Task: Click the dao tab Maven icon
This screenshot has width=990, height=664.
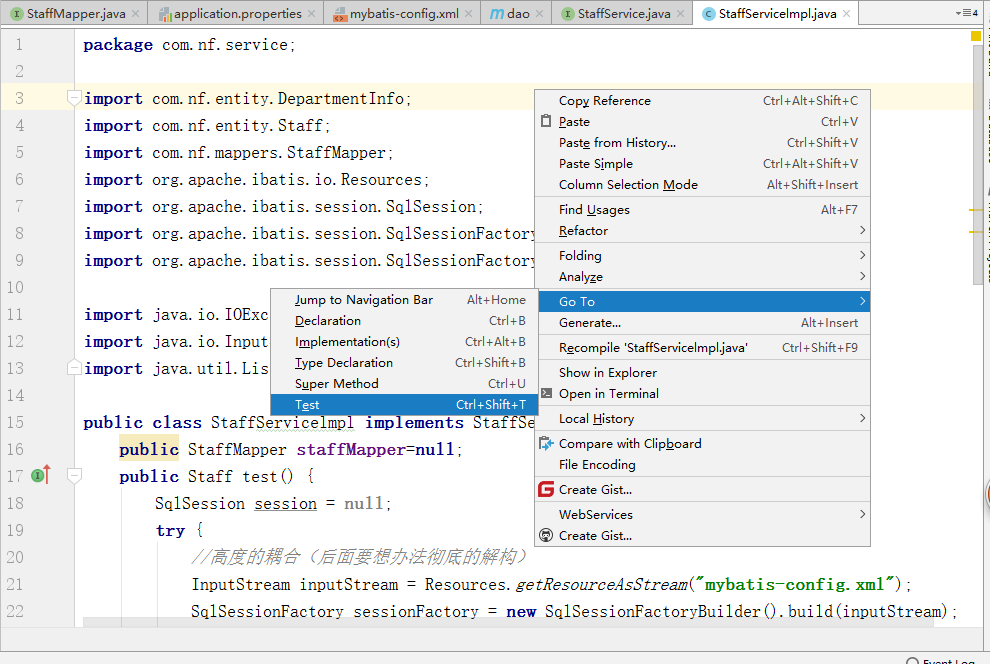Action: (497, 13)
